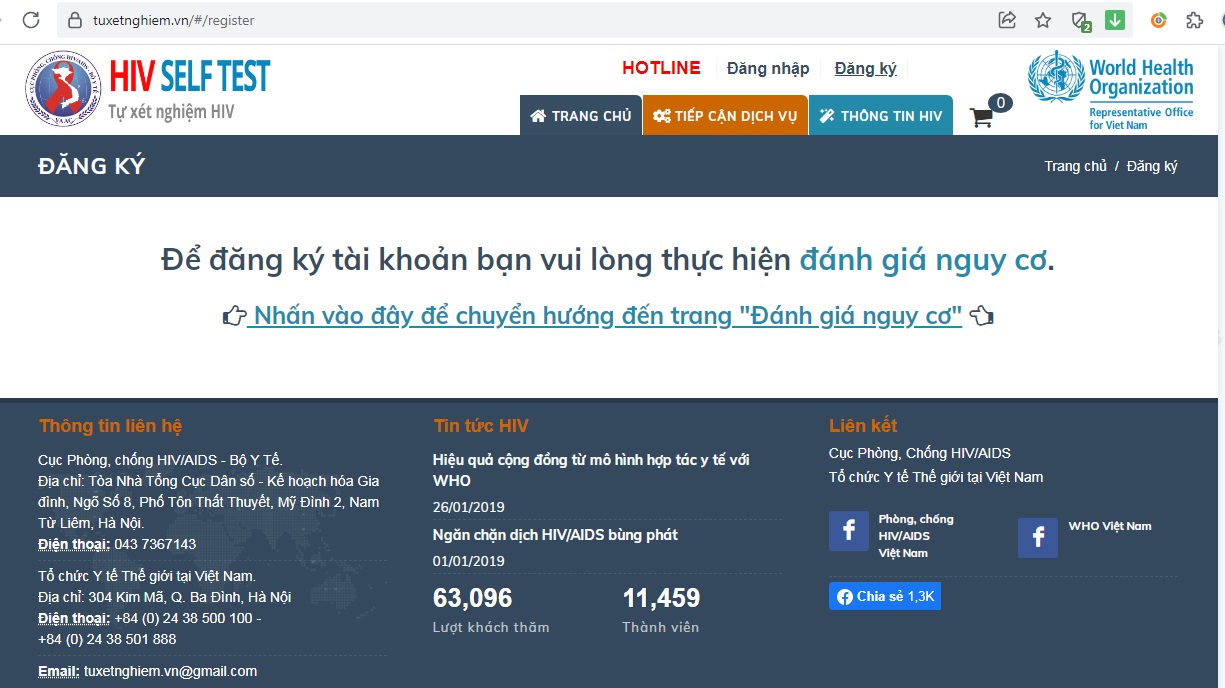Click the shopping cart icon
The width and height of the screenshot is (1225, 688).
coord(981,118)
